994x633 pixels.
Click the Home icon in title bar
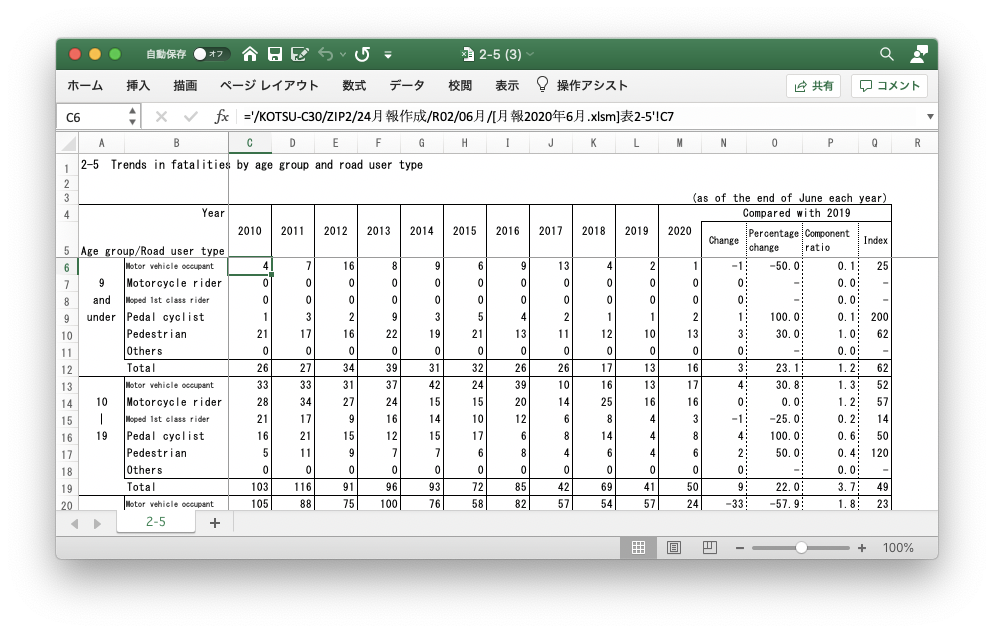pyautogui.click(x=250, y=54)
